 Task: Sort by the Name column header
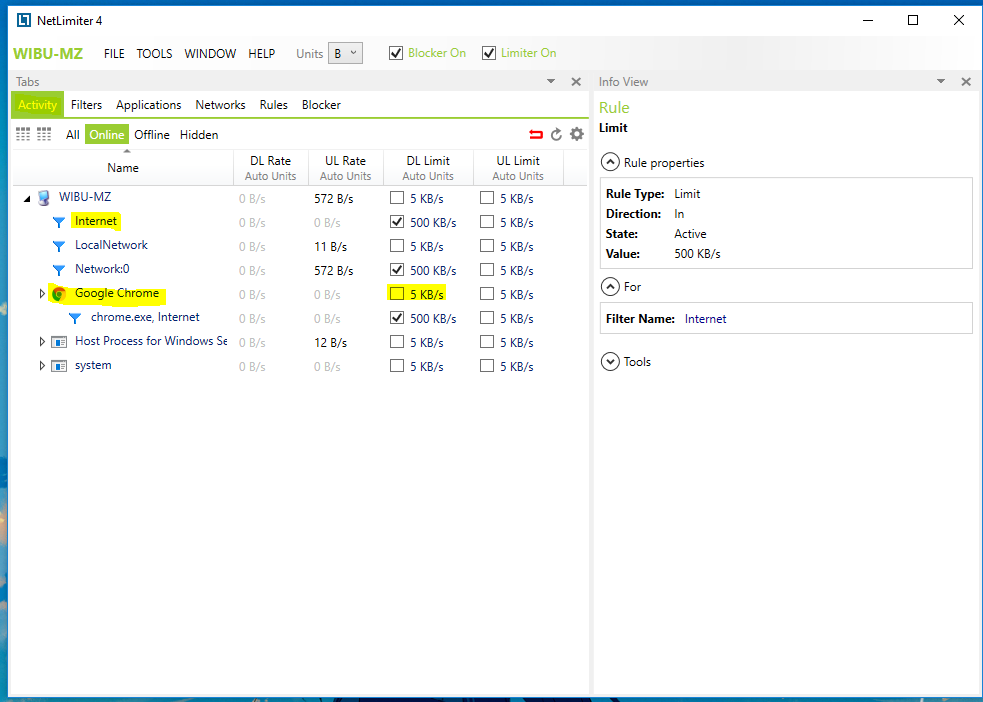coord(123,168)
